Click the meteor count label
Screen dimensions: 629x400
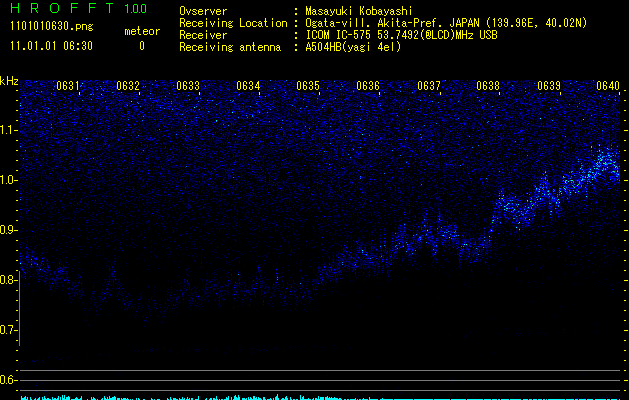click(142, 31)
